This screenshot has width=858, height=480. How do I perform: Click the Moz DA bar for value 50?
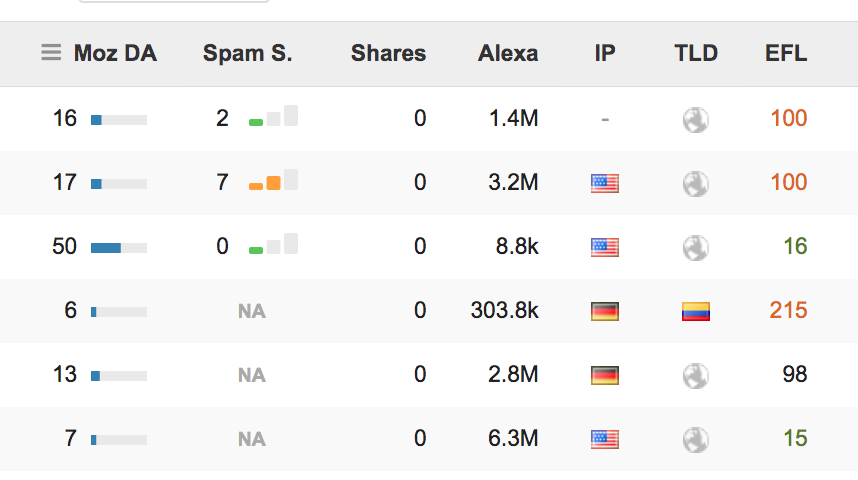119,248
